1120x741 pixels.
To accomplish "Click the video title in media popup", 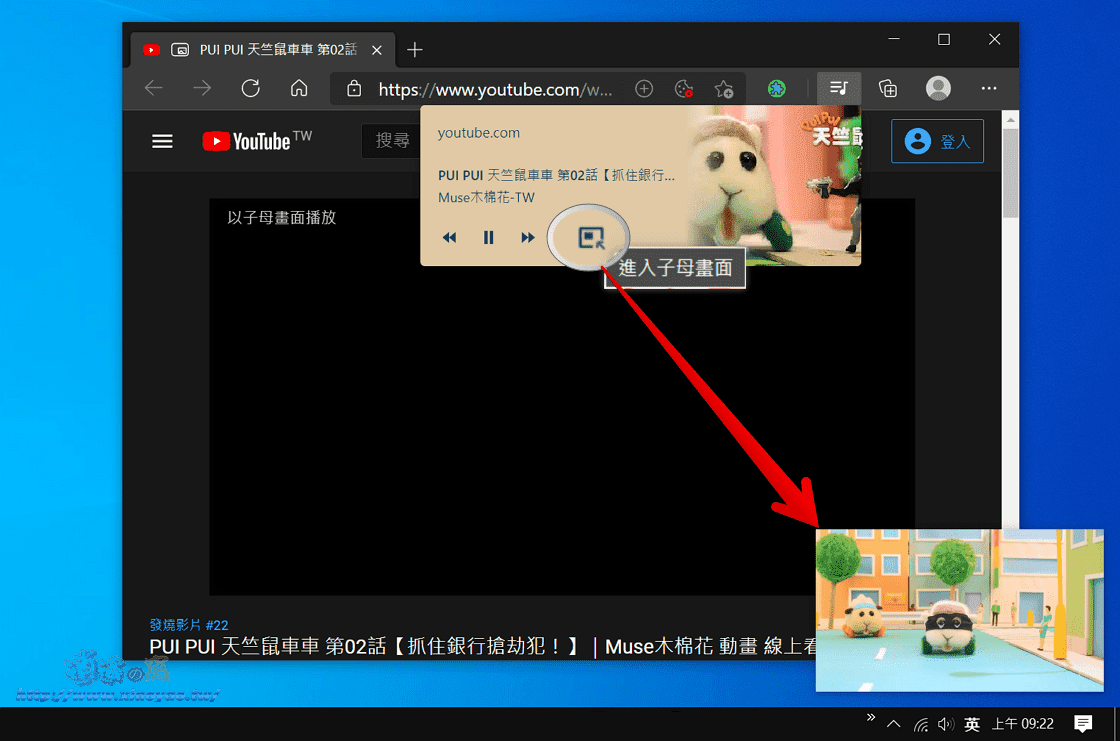I will [x=556, y=176].
